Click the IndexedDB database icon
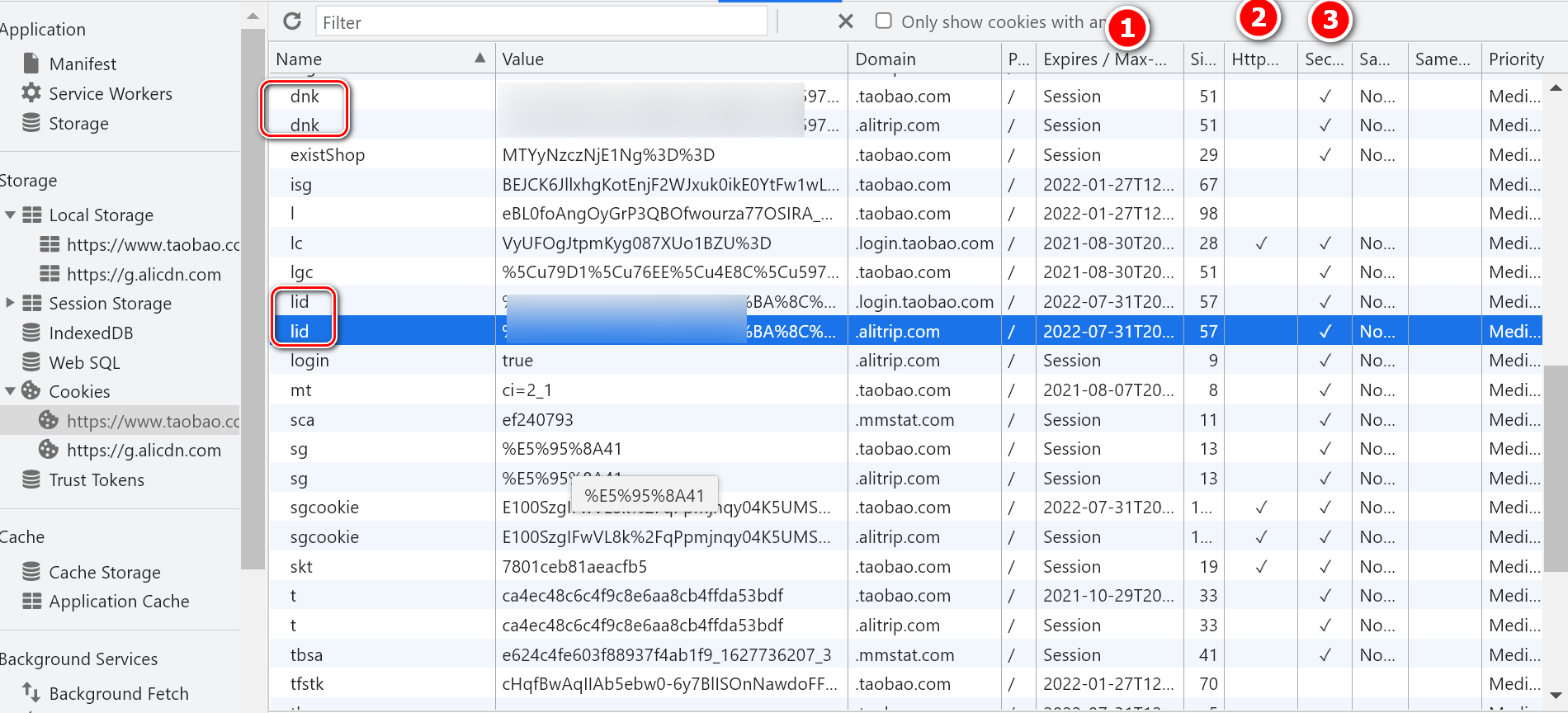 (31, 333)
